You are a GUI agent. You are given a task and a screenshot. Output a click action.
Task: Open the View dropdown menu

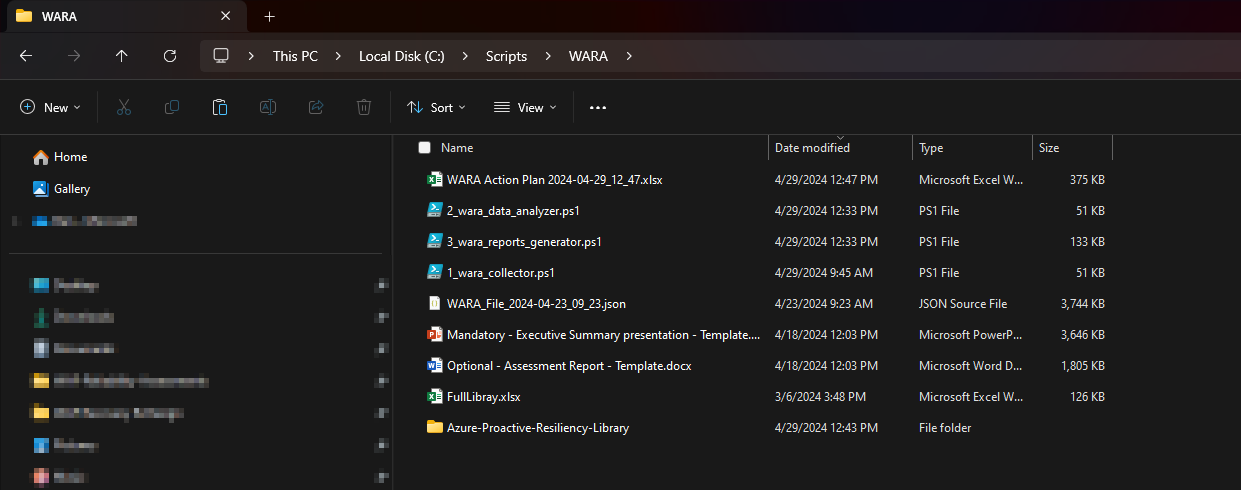pos(523,107)
